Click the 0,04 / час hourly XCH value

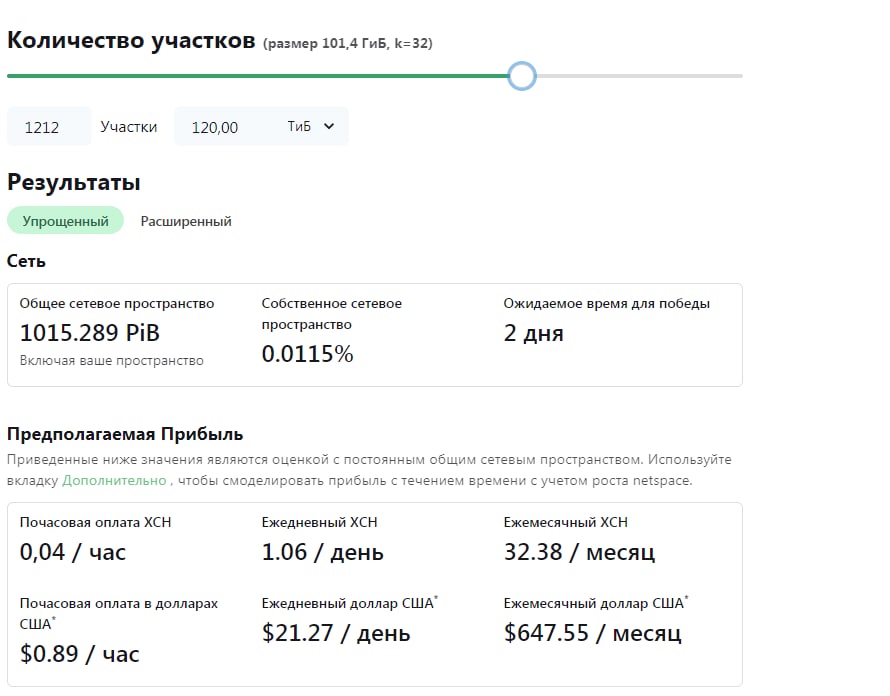point(73,552)
